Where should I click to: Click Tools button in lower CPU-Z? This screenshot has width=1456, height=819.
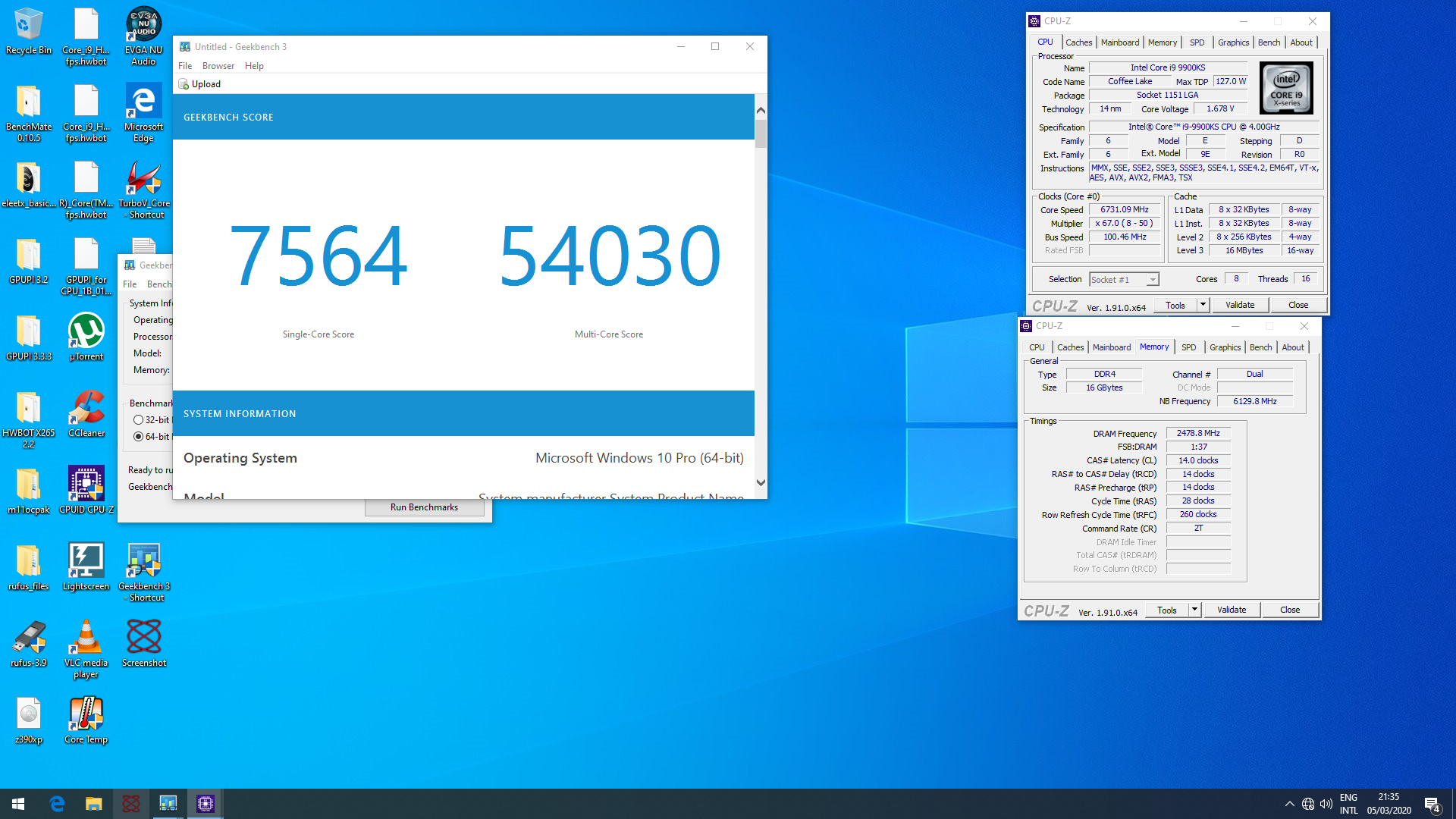coord(1167,610)
